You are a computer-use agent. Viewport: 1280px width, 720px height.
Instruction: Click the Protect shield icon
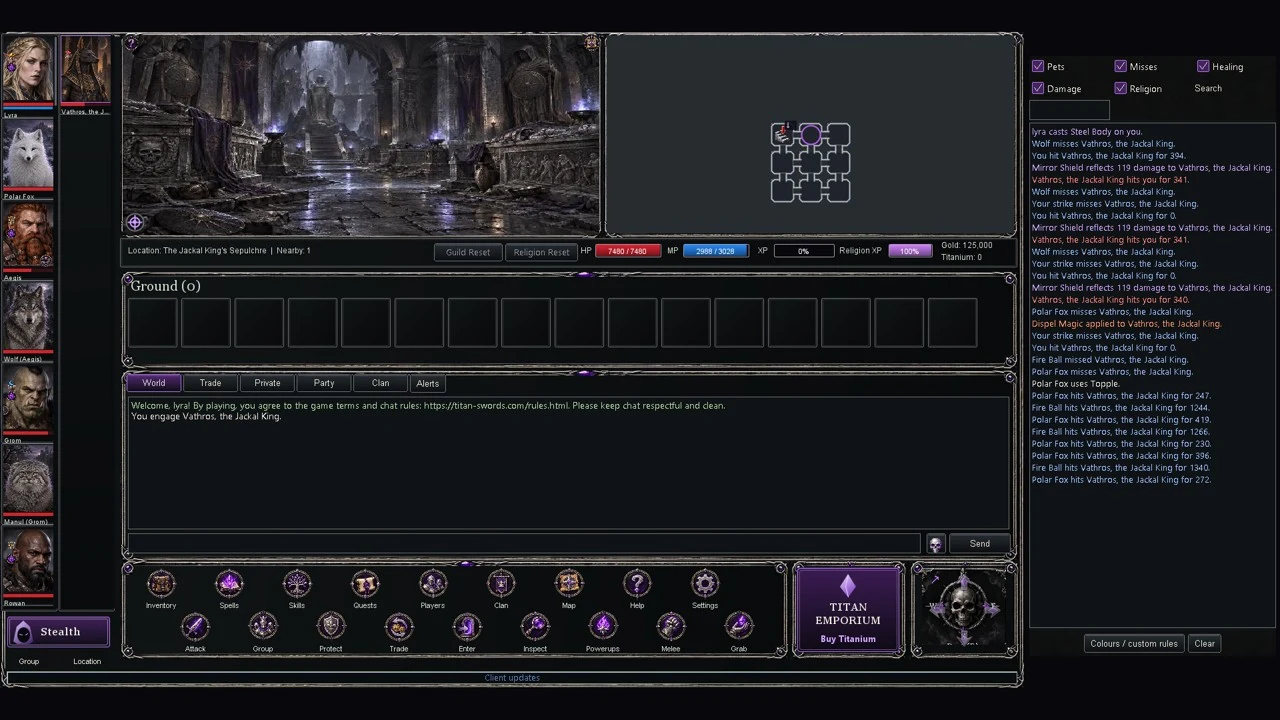(x=331, y=627)
